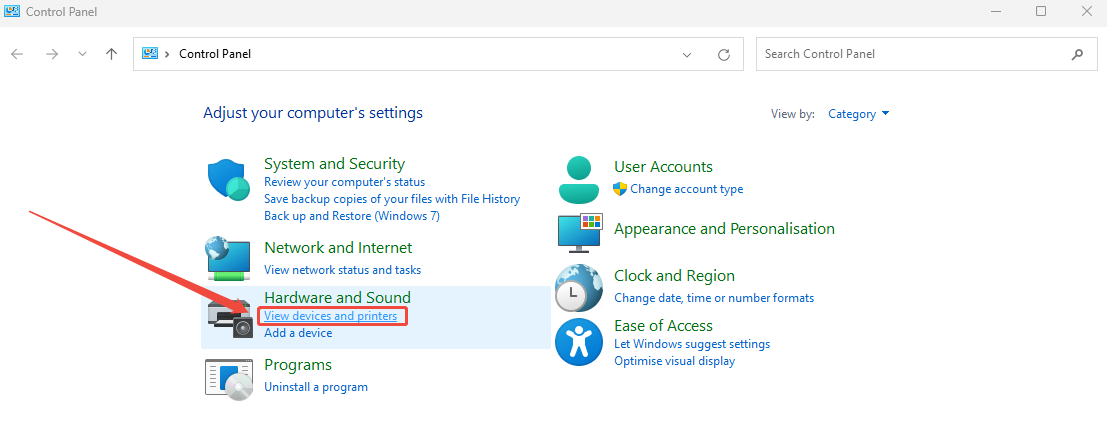The image size is (1107, 431).
Task: Click the User Accounts person icon
Action: tap(579, 179)
